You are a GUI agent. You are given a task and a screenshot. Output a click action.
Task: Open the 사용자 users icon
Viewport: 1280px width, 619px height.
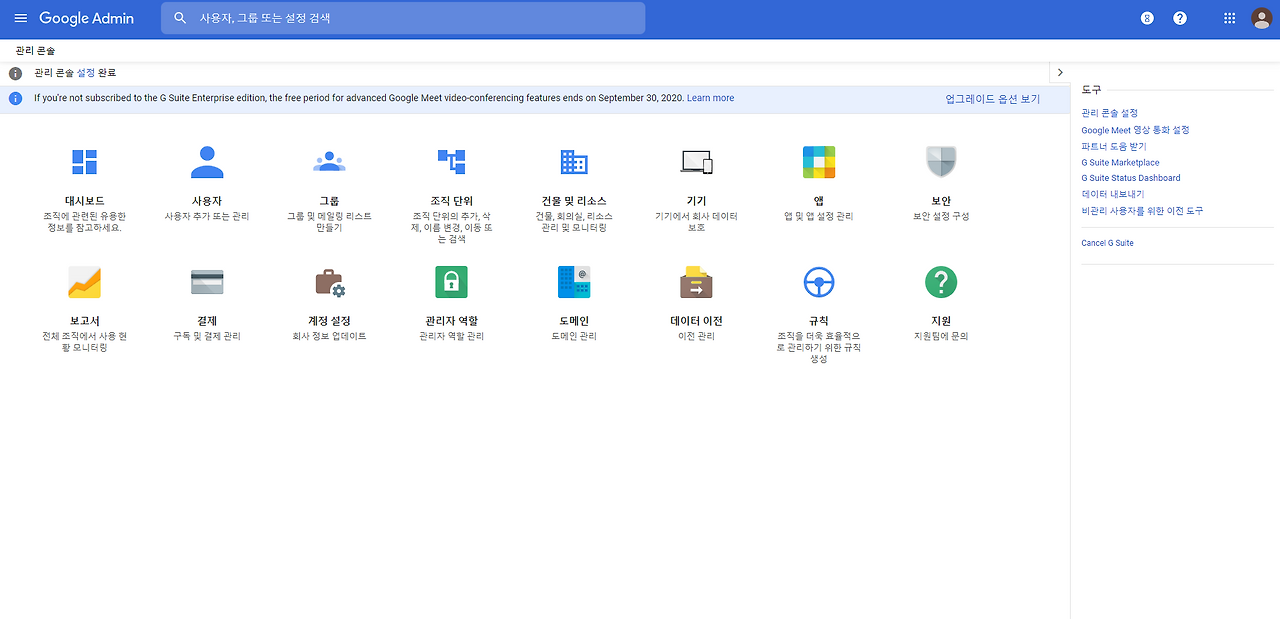[207, 162]
